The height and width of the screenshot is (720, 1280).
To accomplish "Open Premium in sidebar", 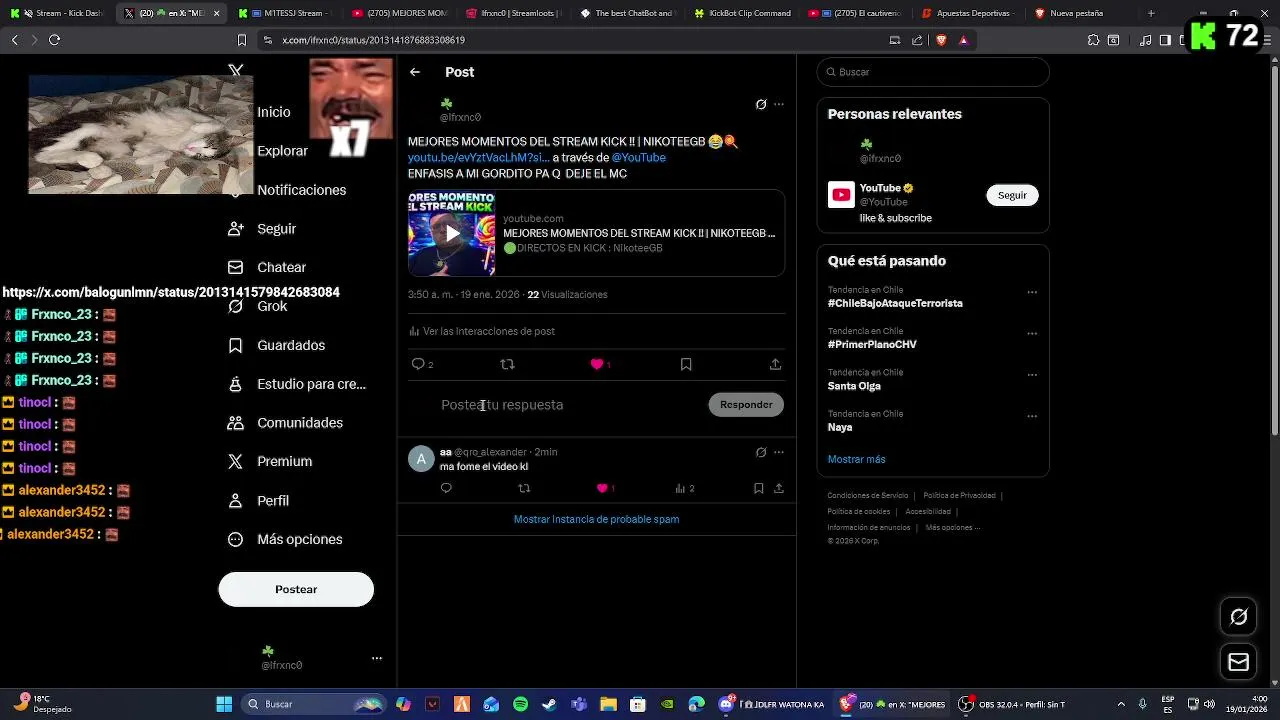I will tap(284, 461).
